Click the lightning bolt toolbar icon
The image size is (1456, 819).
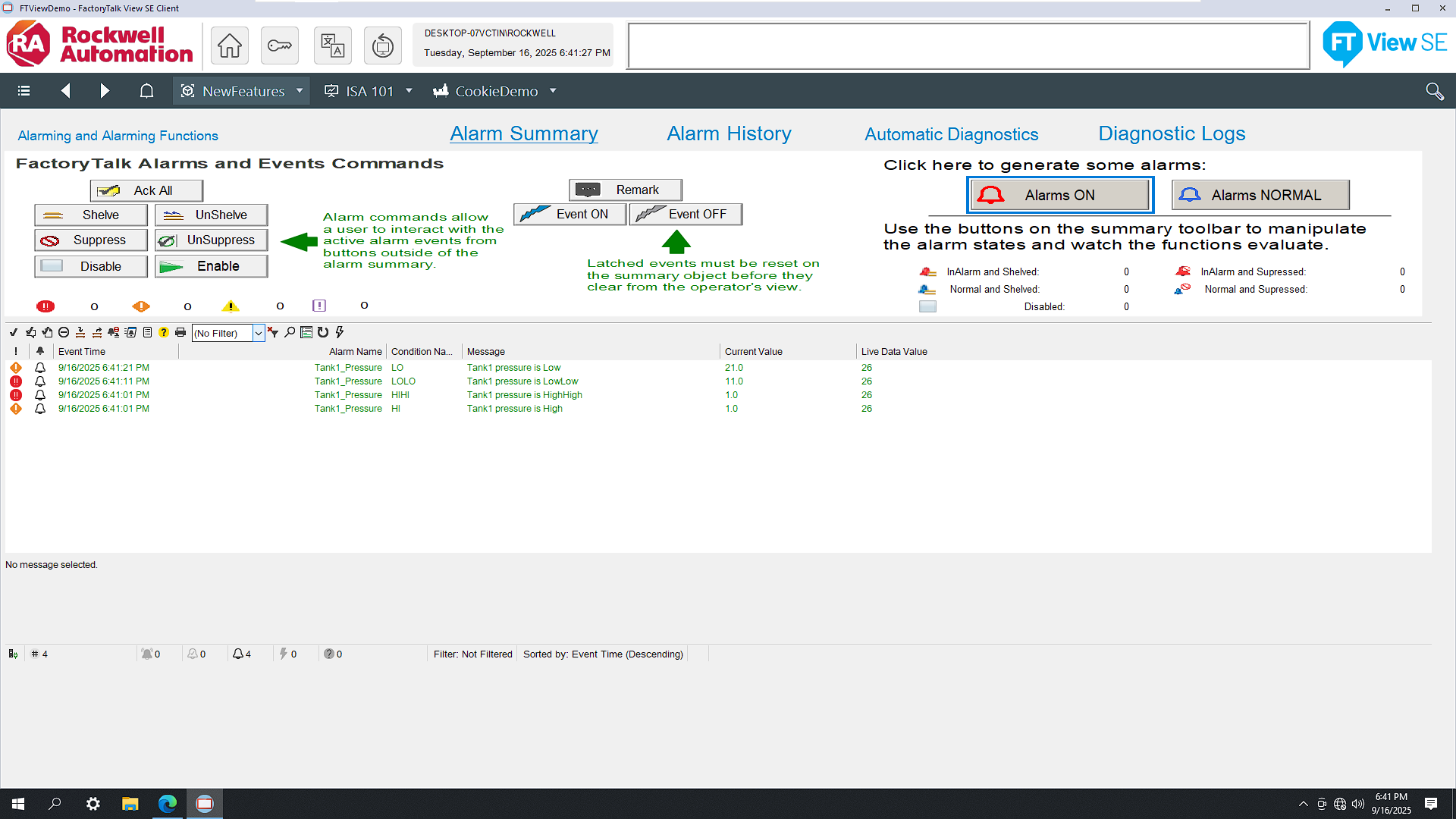pyautogui.click(x=340, y=332)
